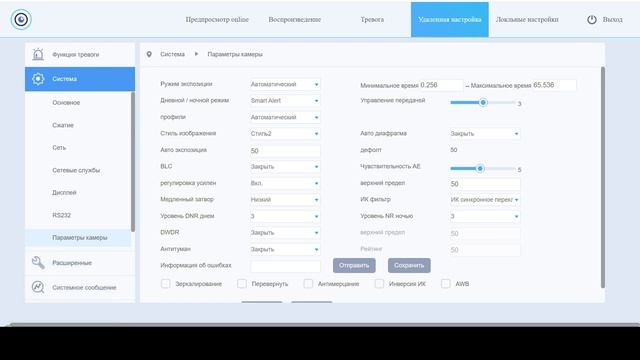The height and width of the screenshot is (360, 640).
Task: Toggle the Зеркалирование checkbox
Action: [165, 284]
